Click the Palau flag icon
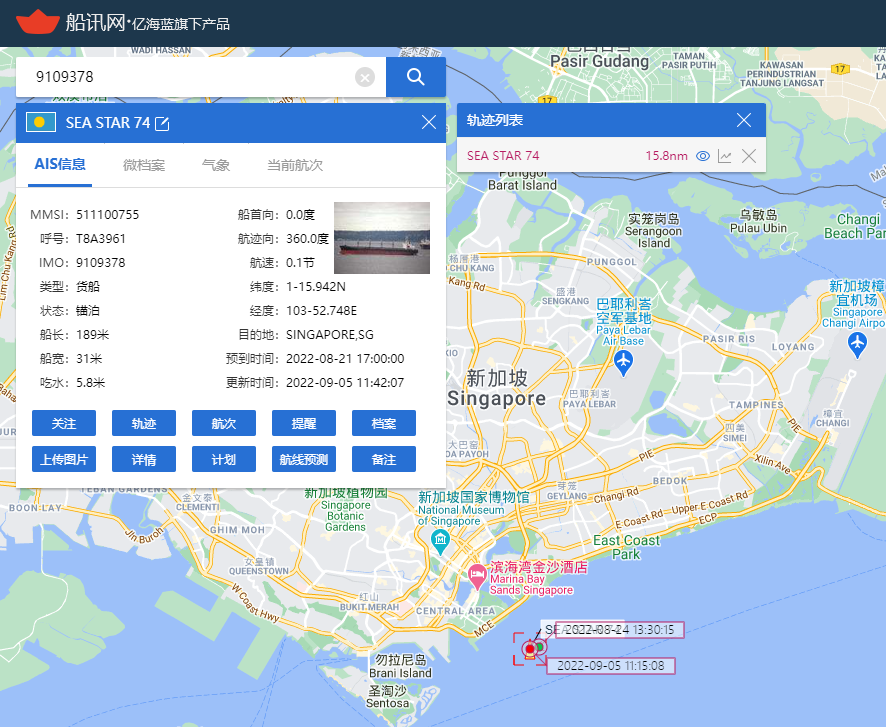The image size is (886, 727). pos(40,123)
